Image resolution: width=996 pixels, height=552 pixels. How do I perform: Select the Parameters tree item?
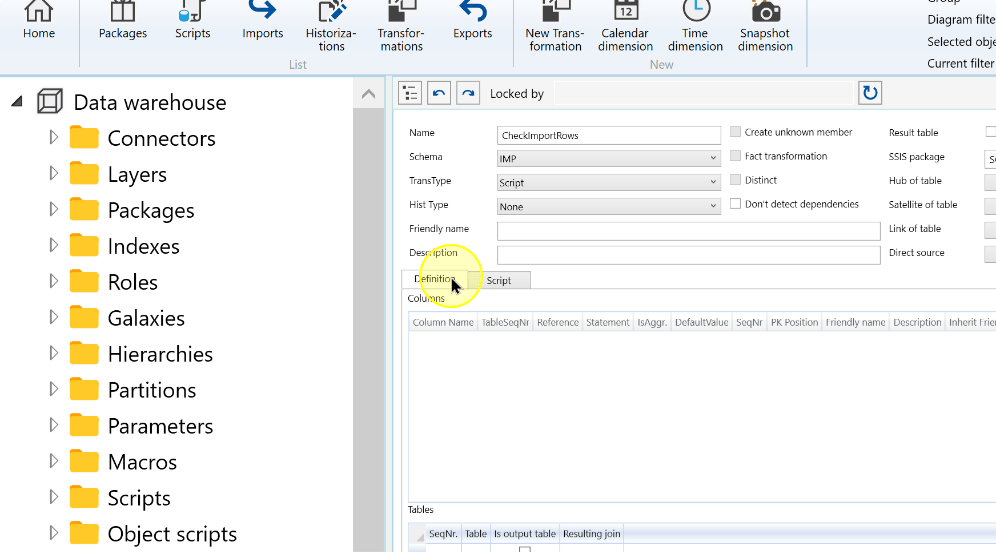coord(160,426)
